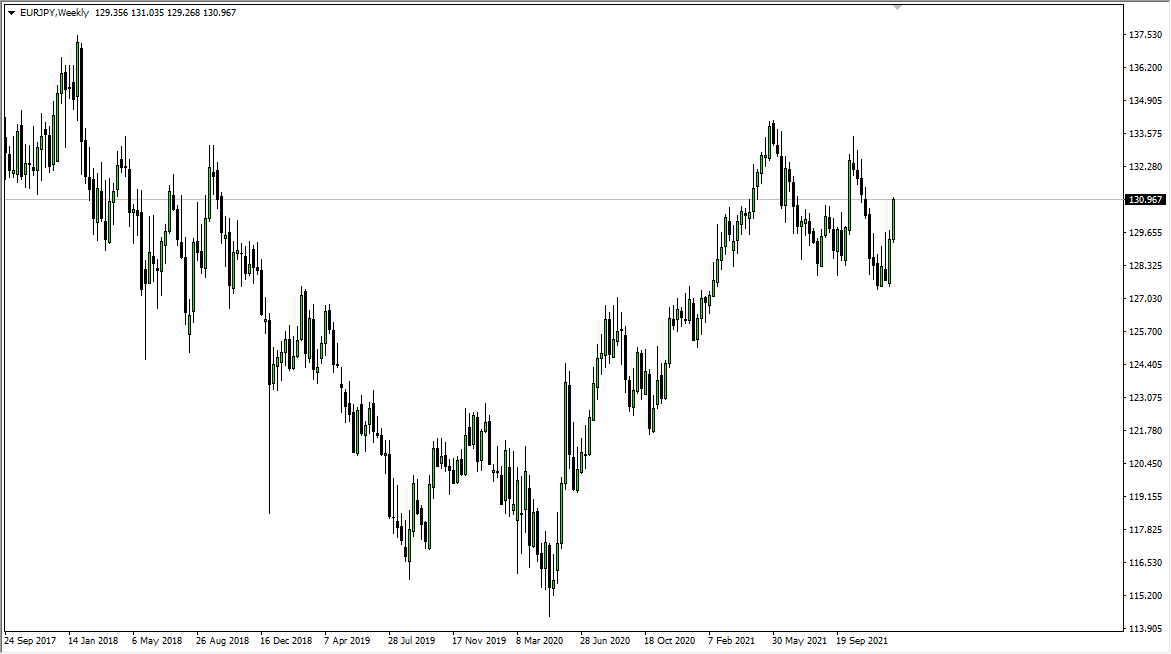This screenshot has height=654, width=1171.
Task: Select the rightmost latest weekly candle
Action: (x=894, y=220)
